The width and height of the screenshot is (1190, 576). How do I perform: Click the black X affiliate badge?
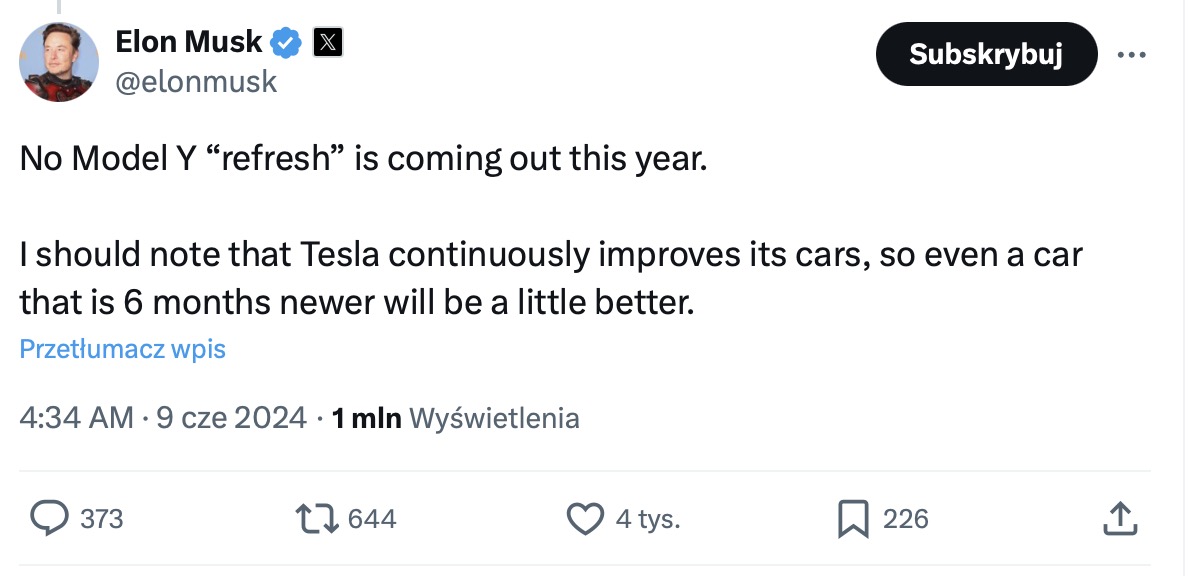tap(327, 41)
